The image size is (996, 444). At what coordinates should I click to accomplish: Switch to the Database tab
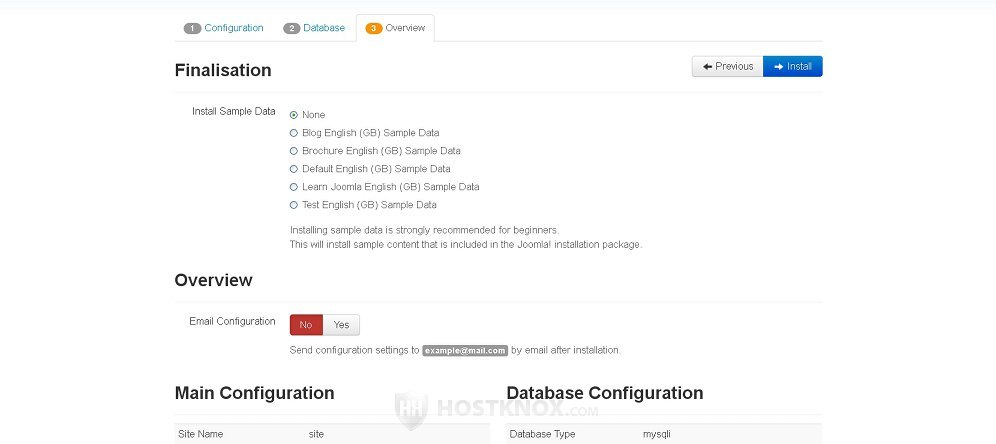click(x=324, y=28)
